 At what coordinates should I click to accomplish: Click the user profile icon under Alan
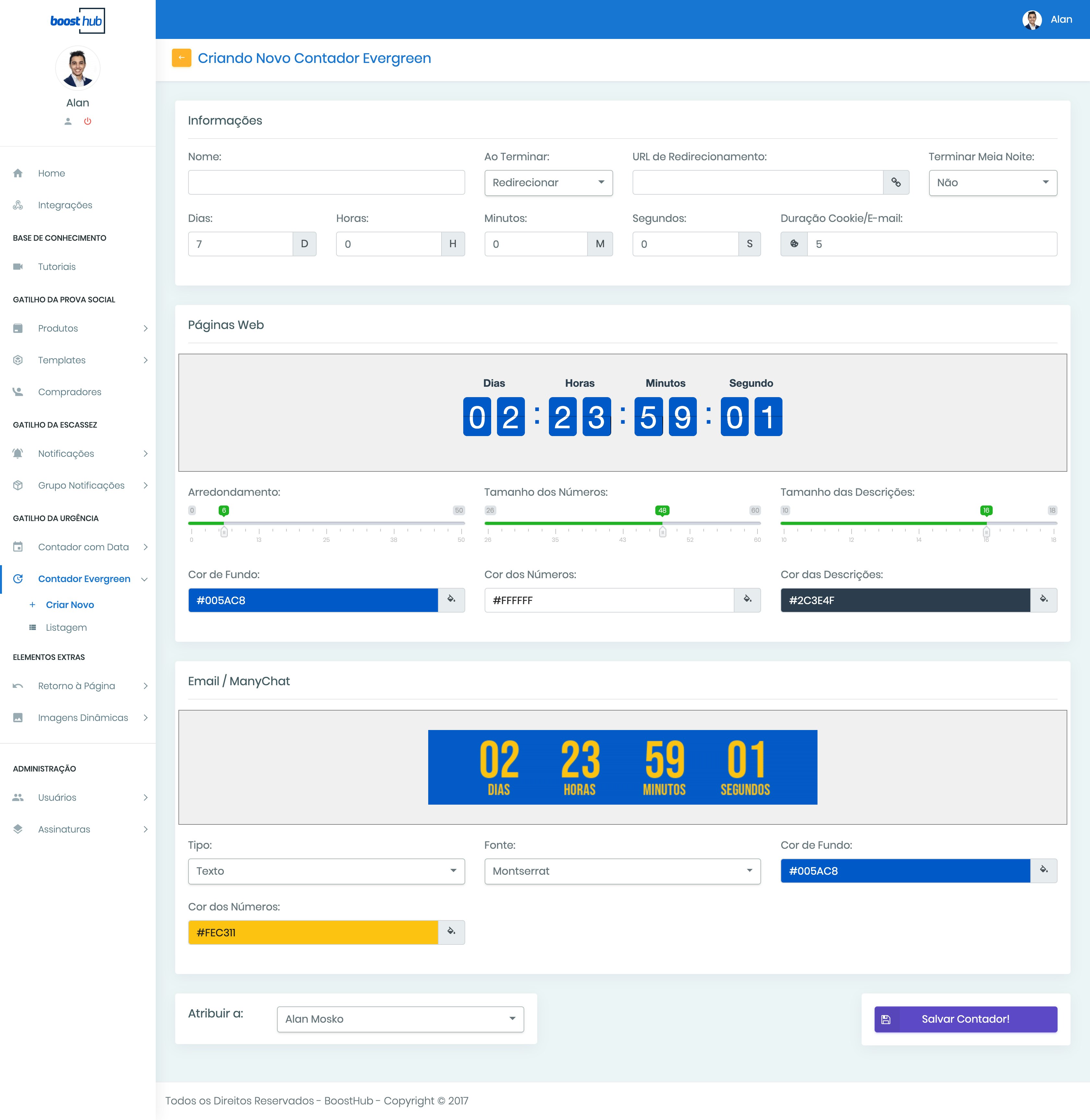point(68,121)
